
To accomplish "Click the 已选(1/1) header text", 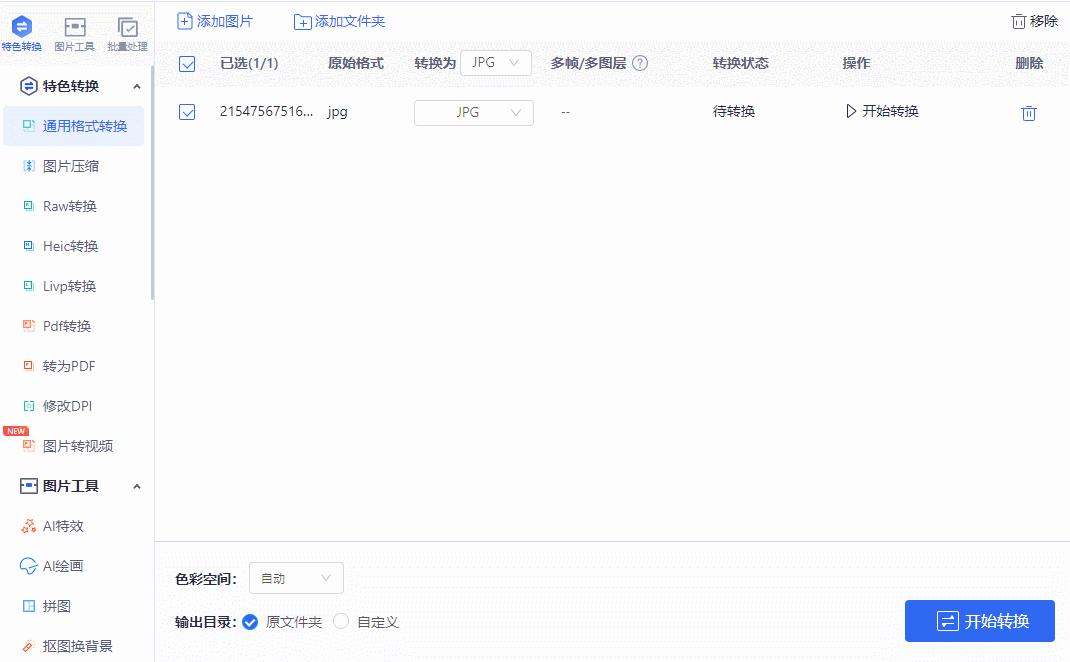I will 249,63.
